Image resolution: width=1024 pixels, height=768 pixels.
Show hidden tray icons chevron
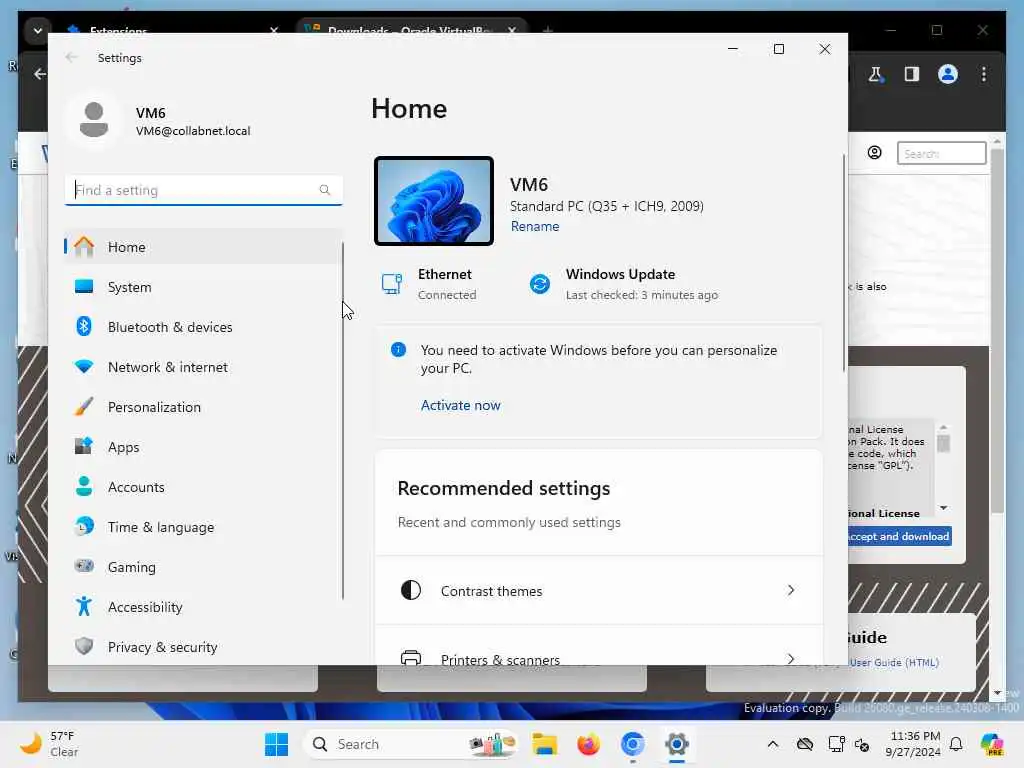(x=773, y=744)
